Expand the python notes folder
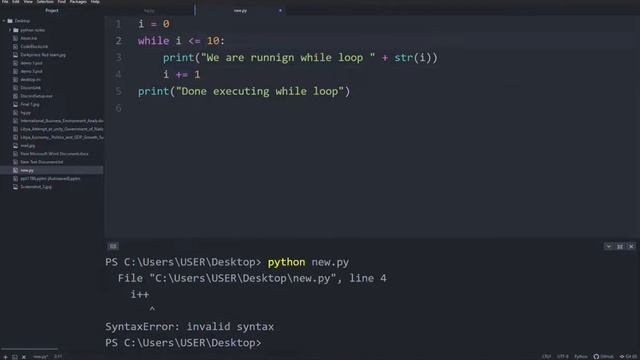This screenshot has width=640, height=360. pyautogui.click(x=10, y=30)
